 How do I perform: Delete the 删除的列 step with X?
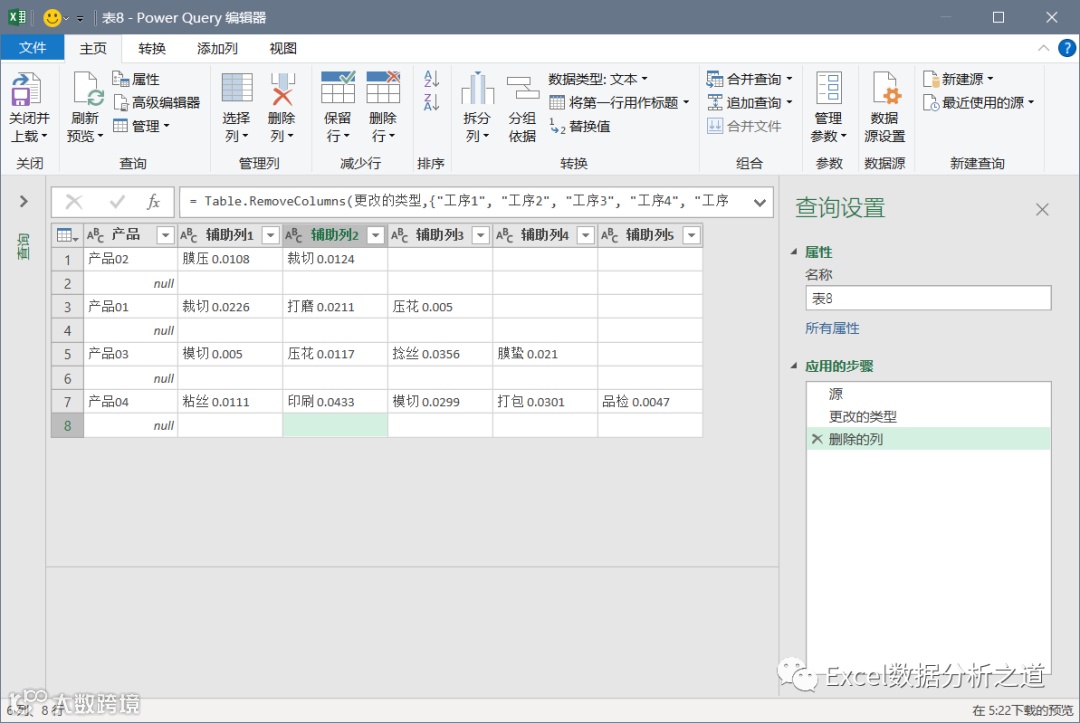(x=817, y=439)
